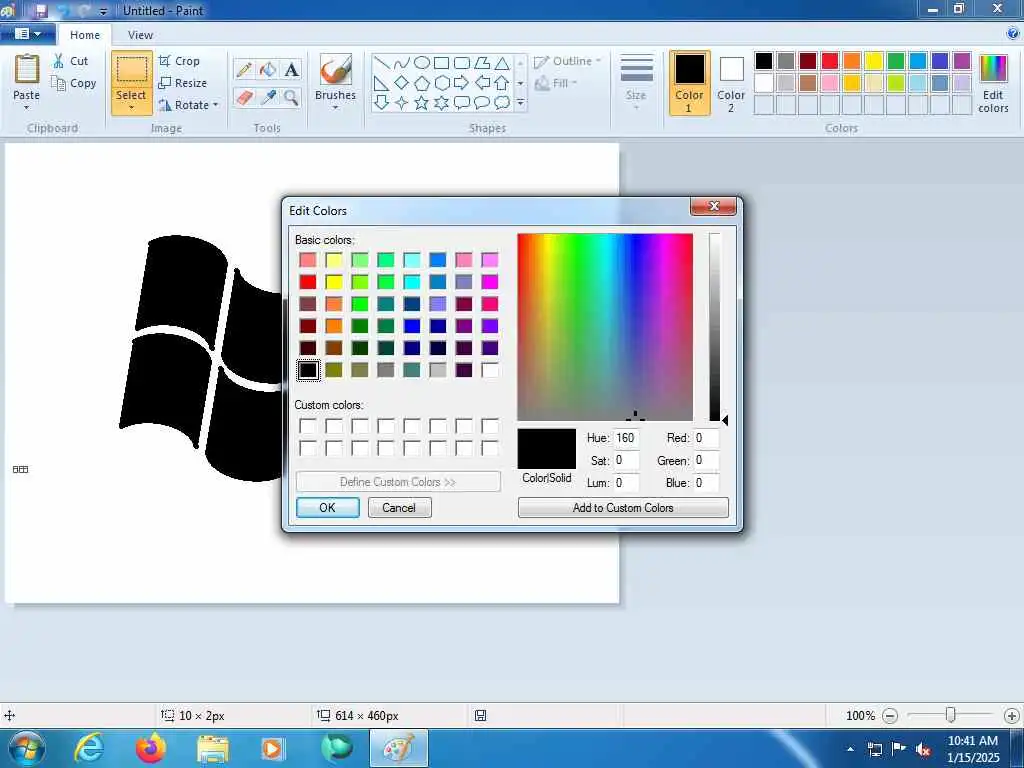Viewport: 1024px width, 768px height.
Task: Click zoom in plus button
Action: pos(1012,716)
